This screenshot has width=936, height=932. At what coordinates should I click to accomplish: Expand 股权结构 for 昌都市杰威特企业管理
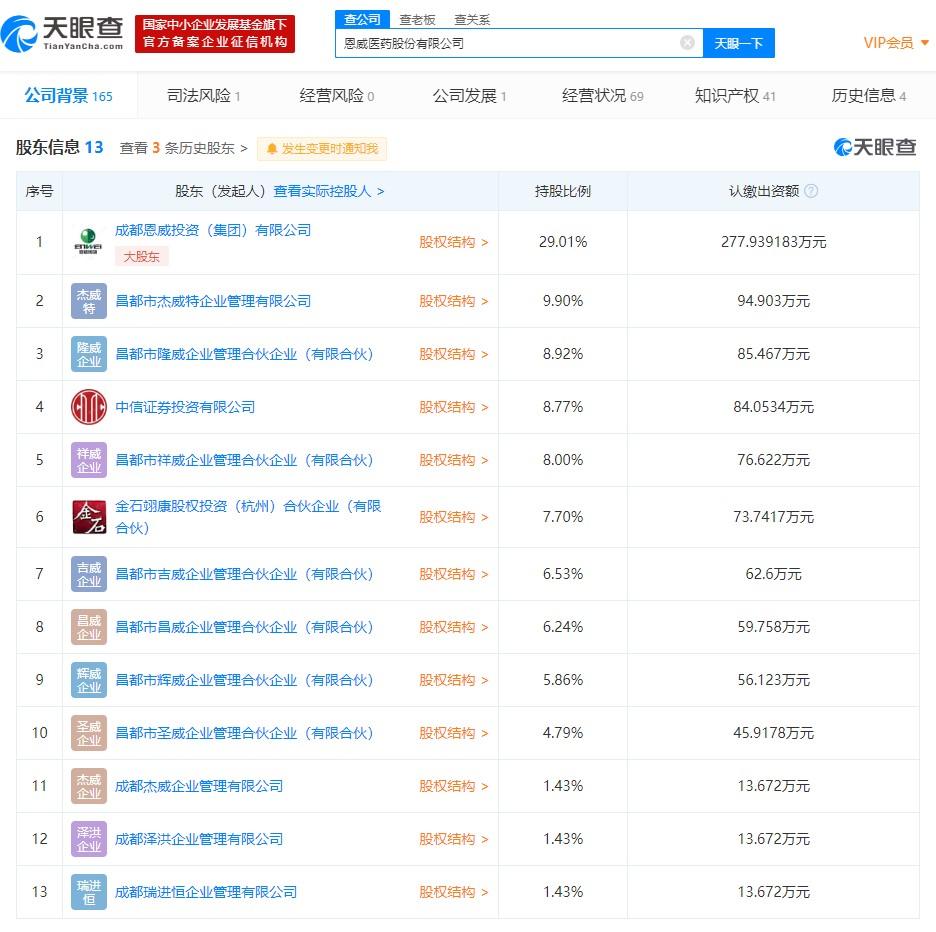click(x=453, y=301)
